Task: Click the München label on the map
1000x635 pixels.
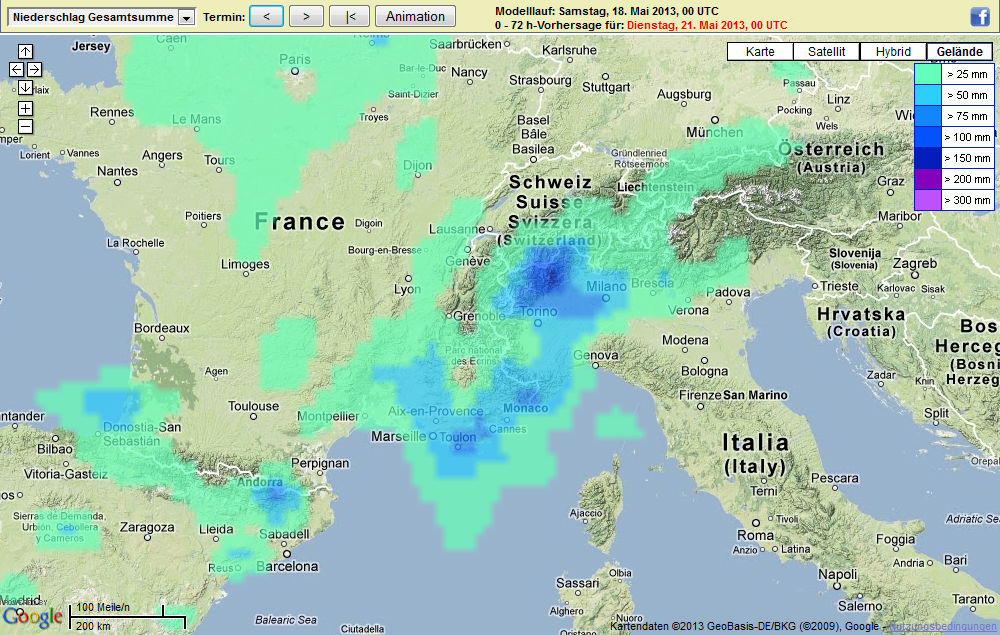Action: (x=714, y=132)
